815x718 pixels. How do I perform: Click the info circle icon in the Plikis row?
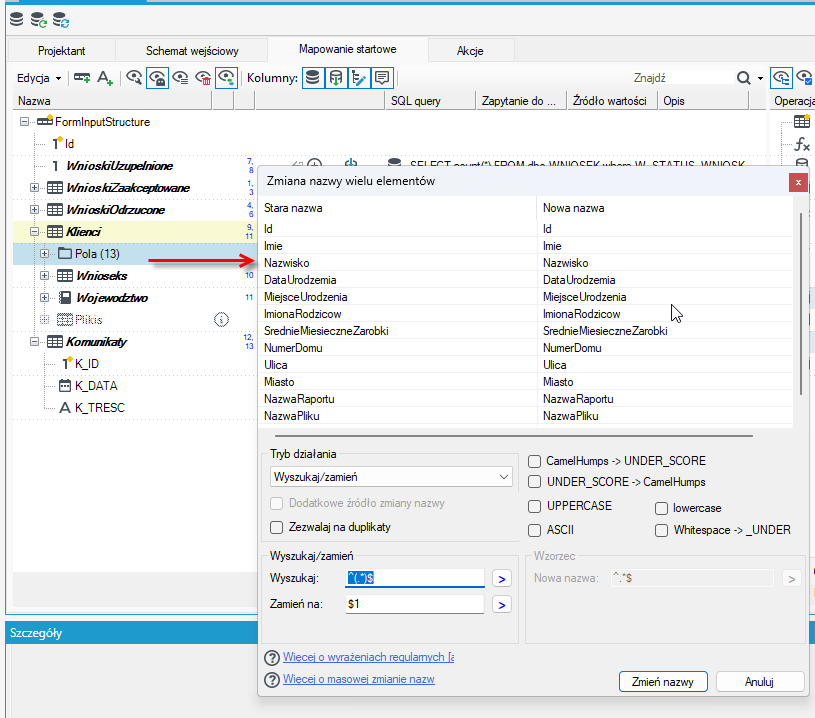pos(221,319)
